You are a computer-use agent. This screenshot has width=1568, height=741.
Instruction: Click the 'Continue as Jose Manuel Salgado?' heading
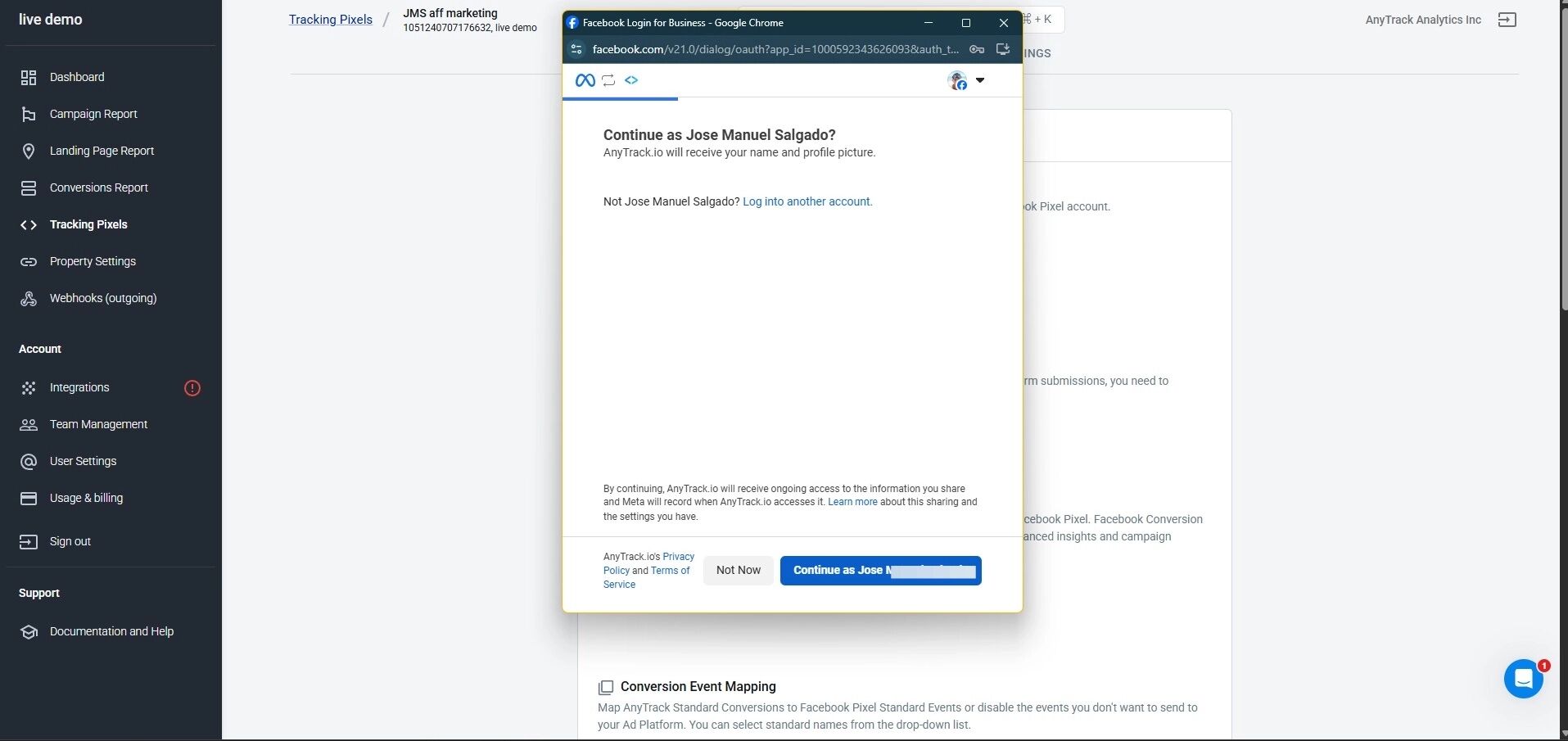coord(720,135)
